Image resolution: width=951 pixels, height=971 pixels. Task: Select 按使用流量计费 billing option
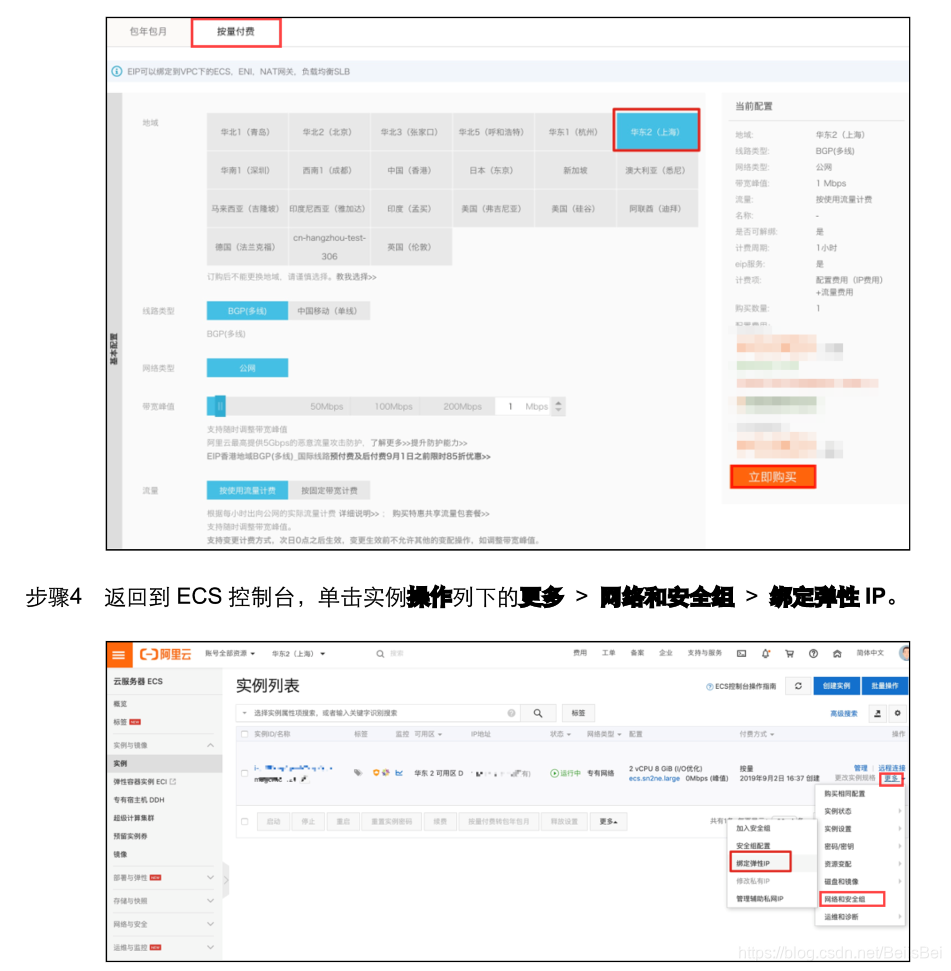point(247,490)
